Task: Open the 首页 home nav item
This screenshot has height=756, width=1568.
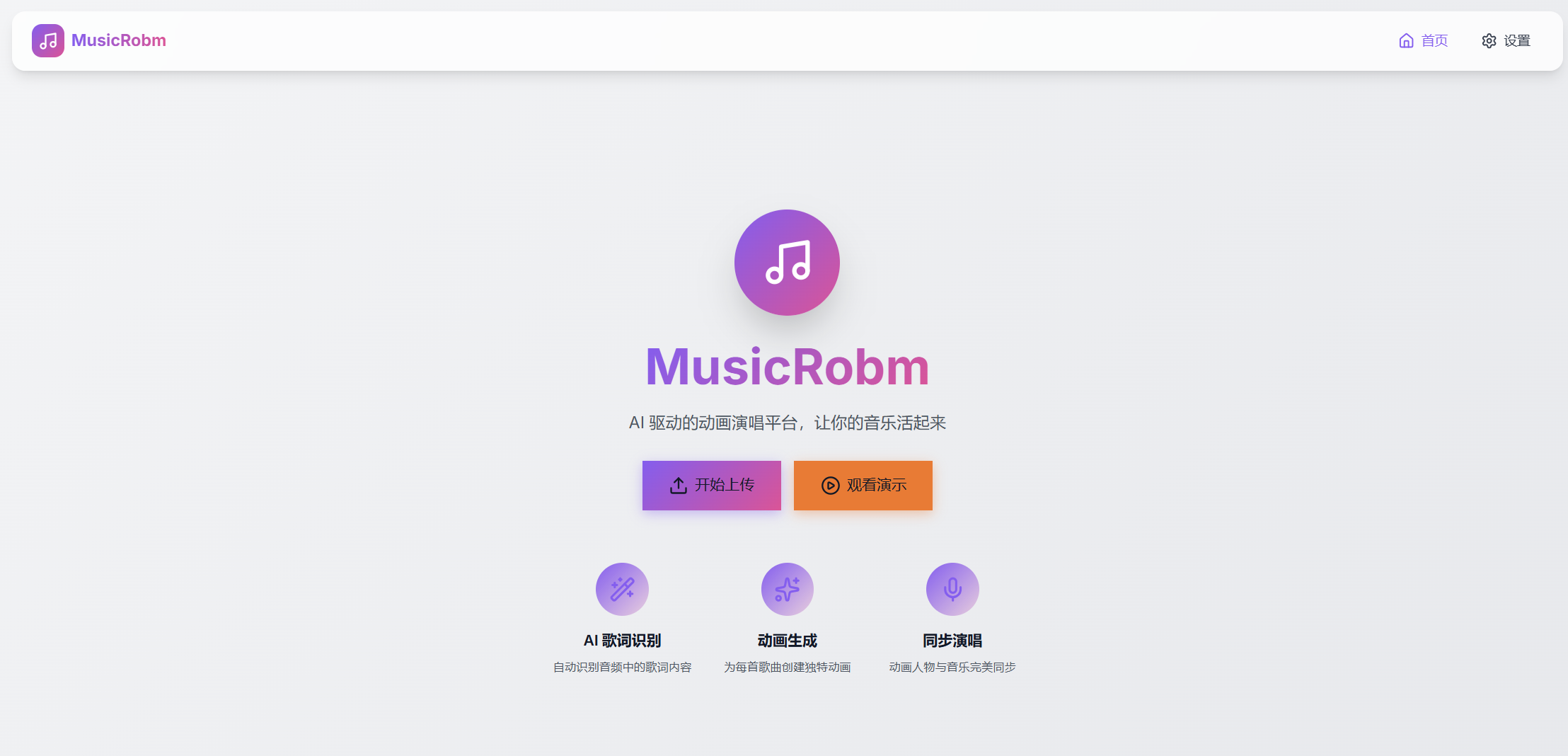Action: click(1423, 41)
